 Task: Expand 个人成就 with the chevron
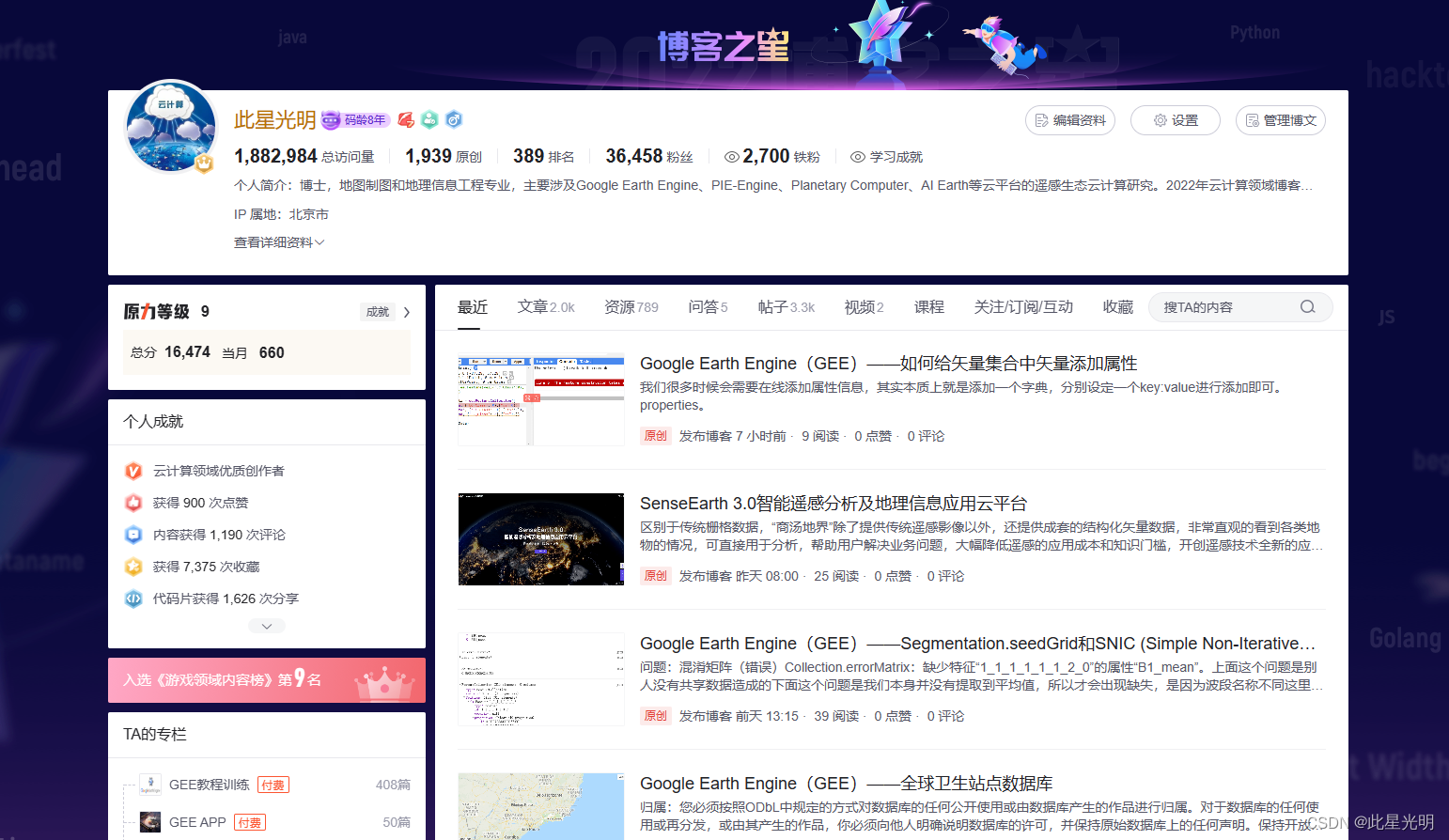pyautogui.click(x=267, y=625)
